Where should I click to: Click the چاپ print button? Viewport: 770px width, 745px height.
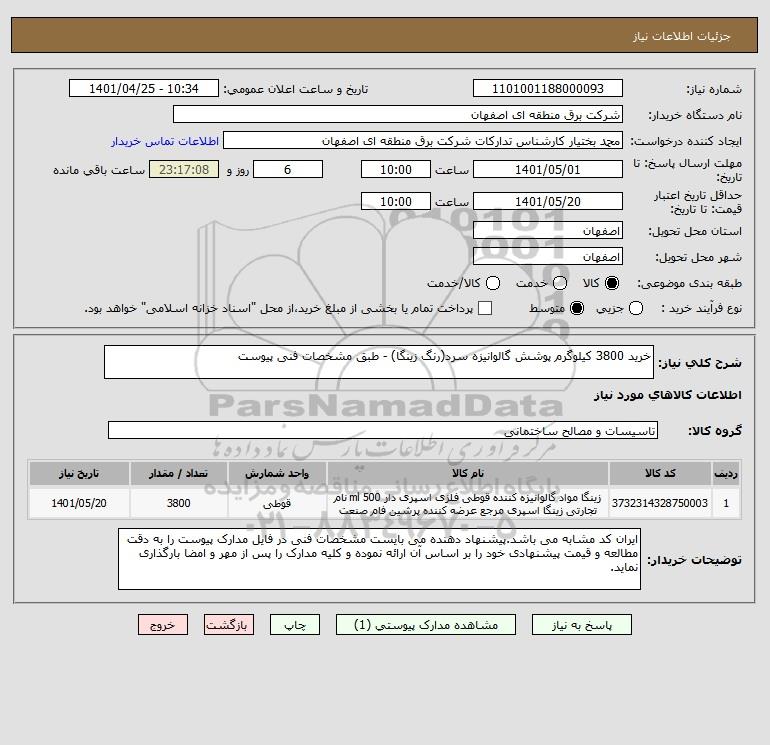(295, 625)
